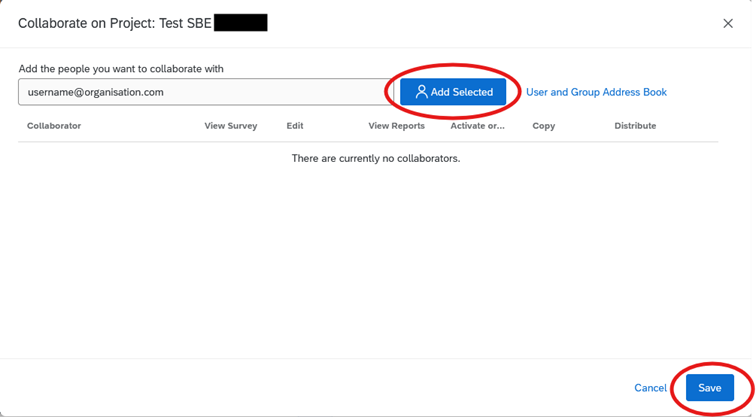Image resolution: width=756 pixels, height=417 pixels.
Task: Click the Edit column header
Action: 294,126
